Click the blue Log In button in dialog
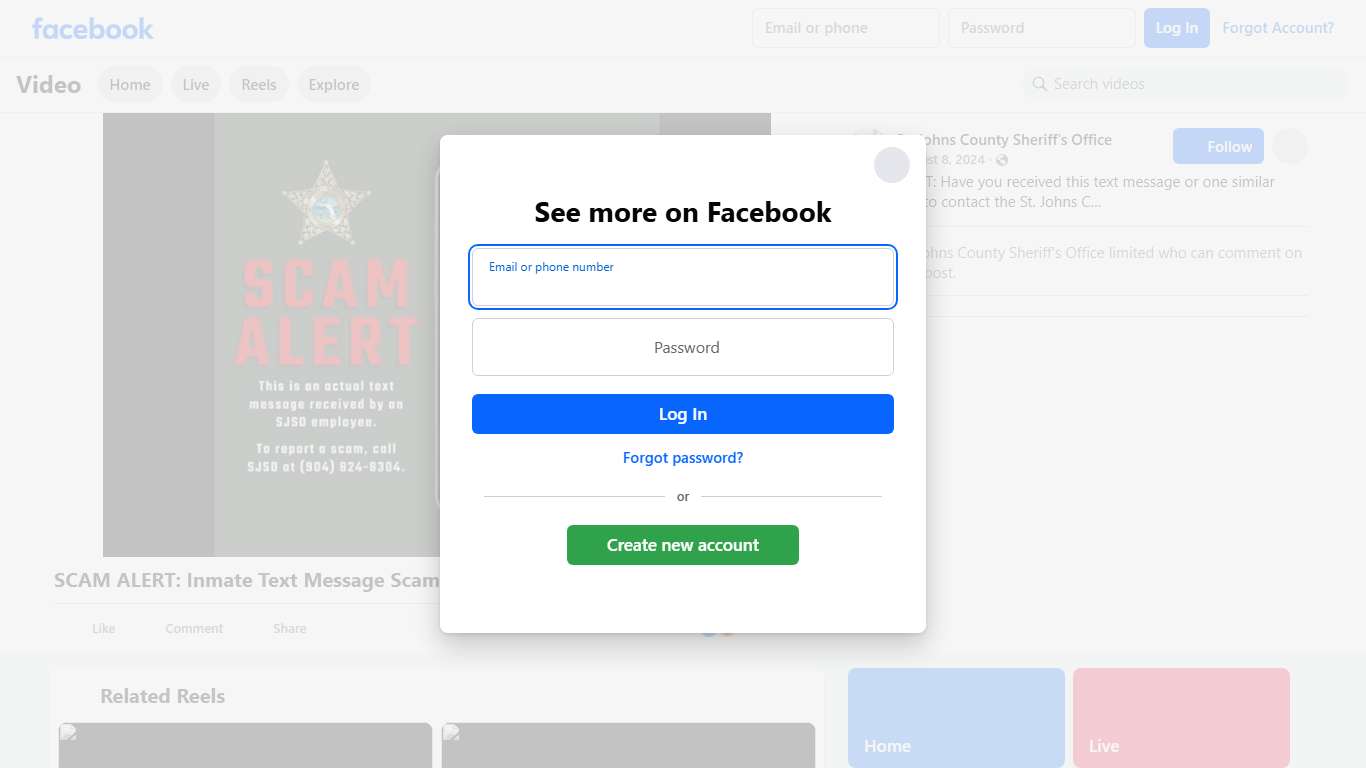This screenshot has height=768, width=1366. coord(683,414)
